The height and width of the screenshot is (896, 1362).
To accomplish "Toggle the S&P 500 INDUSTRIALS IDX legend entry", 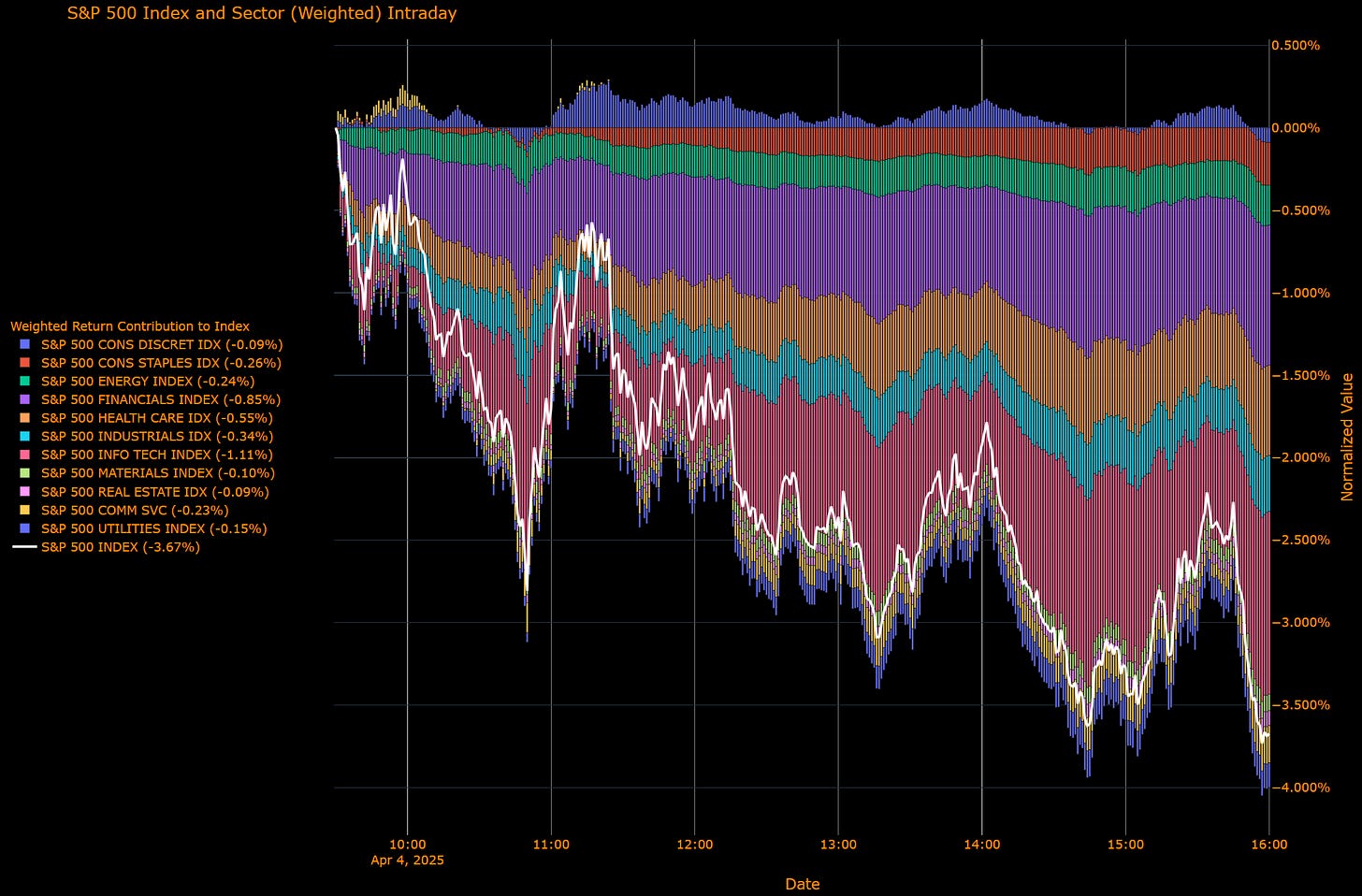I will point(145,437).
